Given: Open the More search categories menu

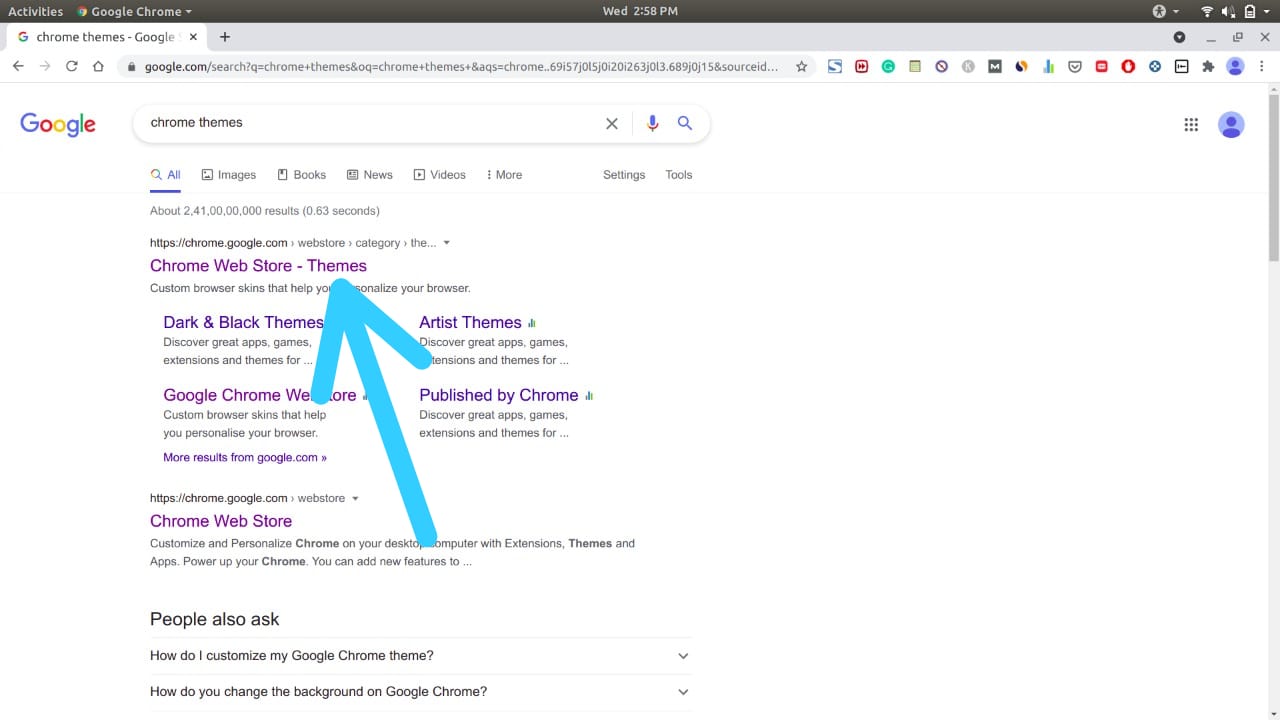Looking at the screenshot, I should tap(504, 175).
